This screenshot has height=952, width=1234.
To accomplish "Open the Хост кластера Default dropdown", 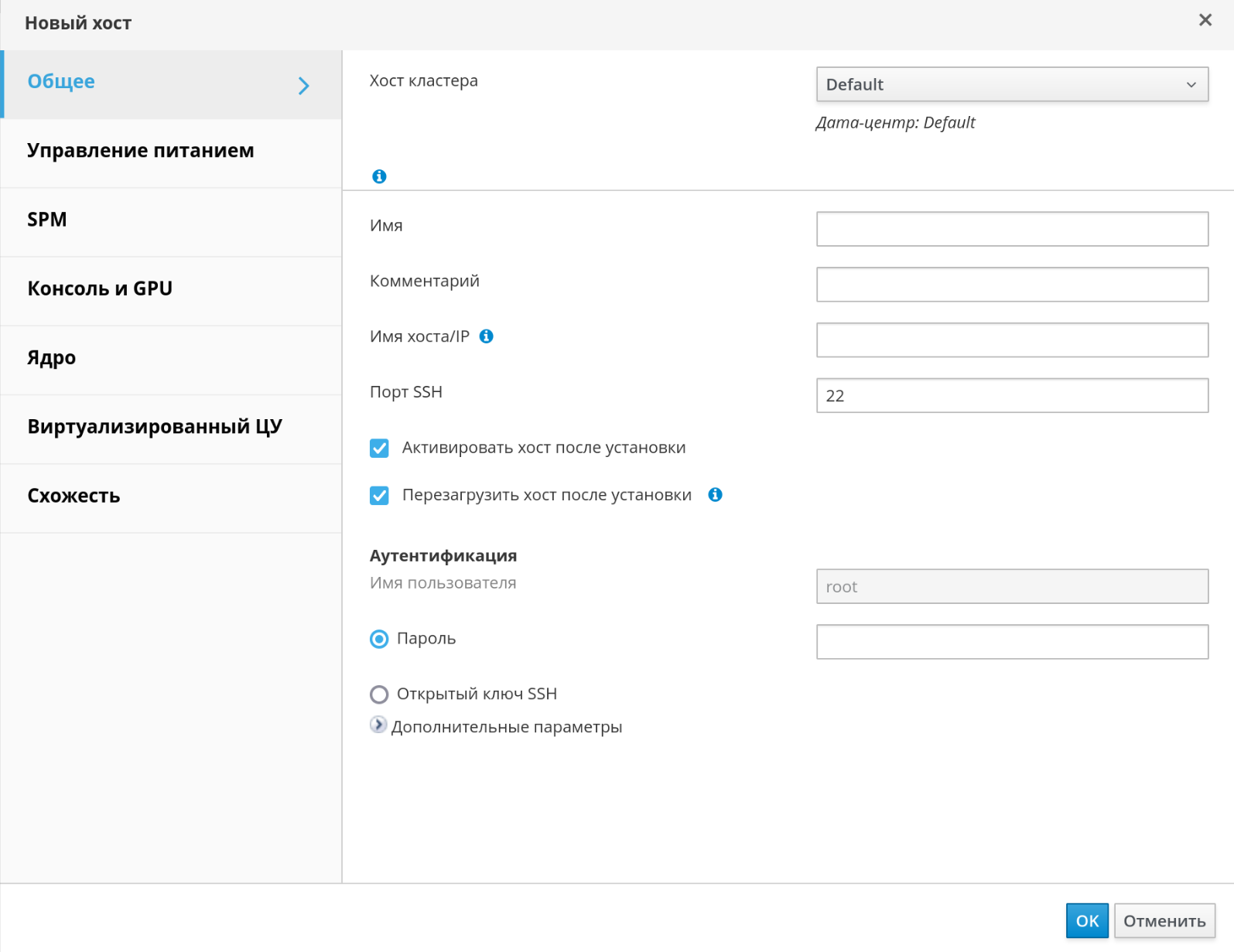I will 1011,84.
